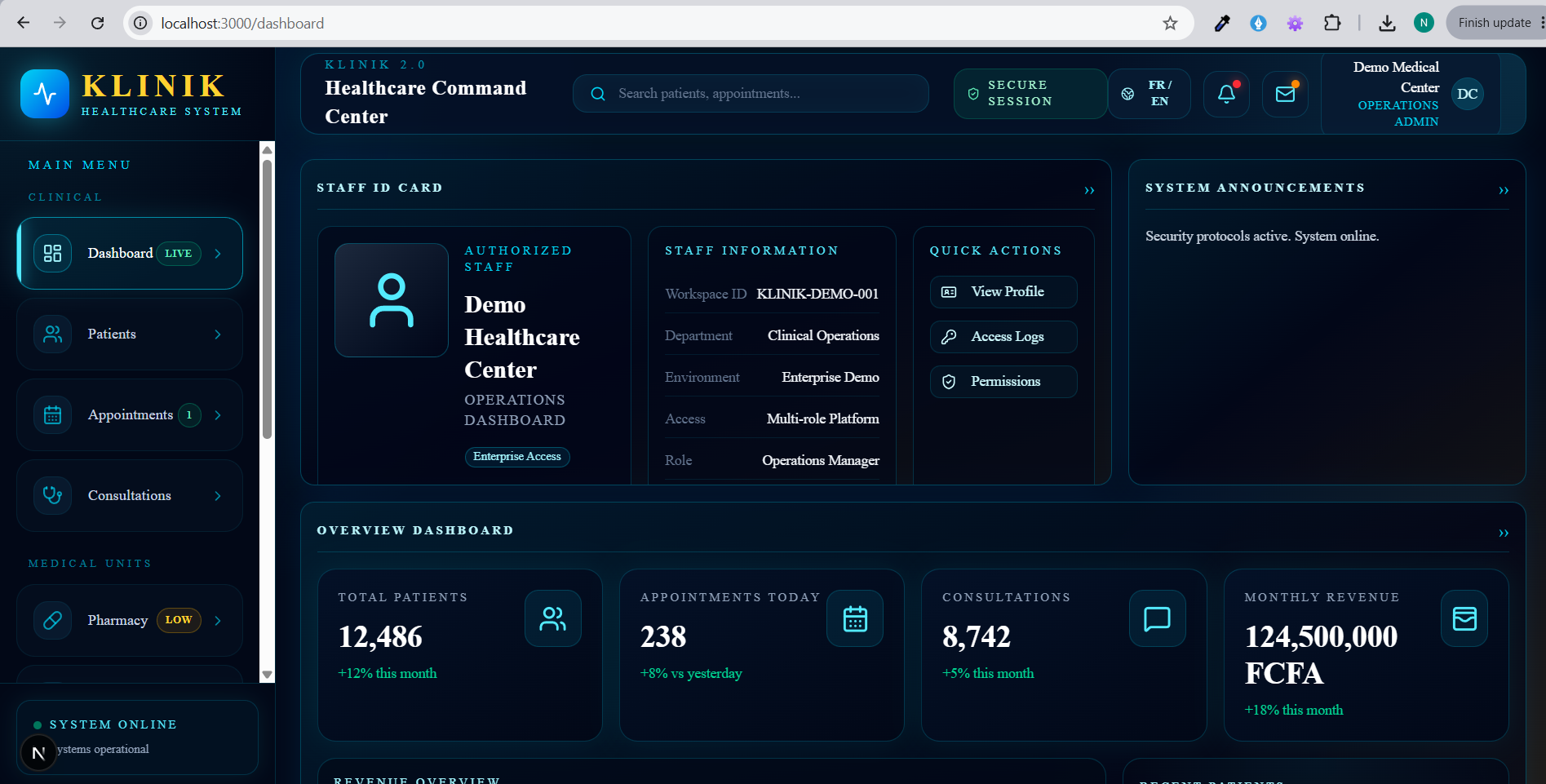Click the 124,500,000 FCFA revenue value
The width and height of the screenshot is (1546, 784).
[1321, 655]
